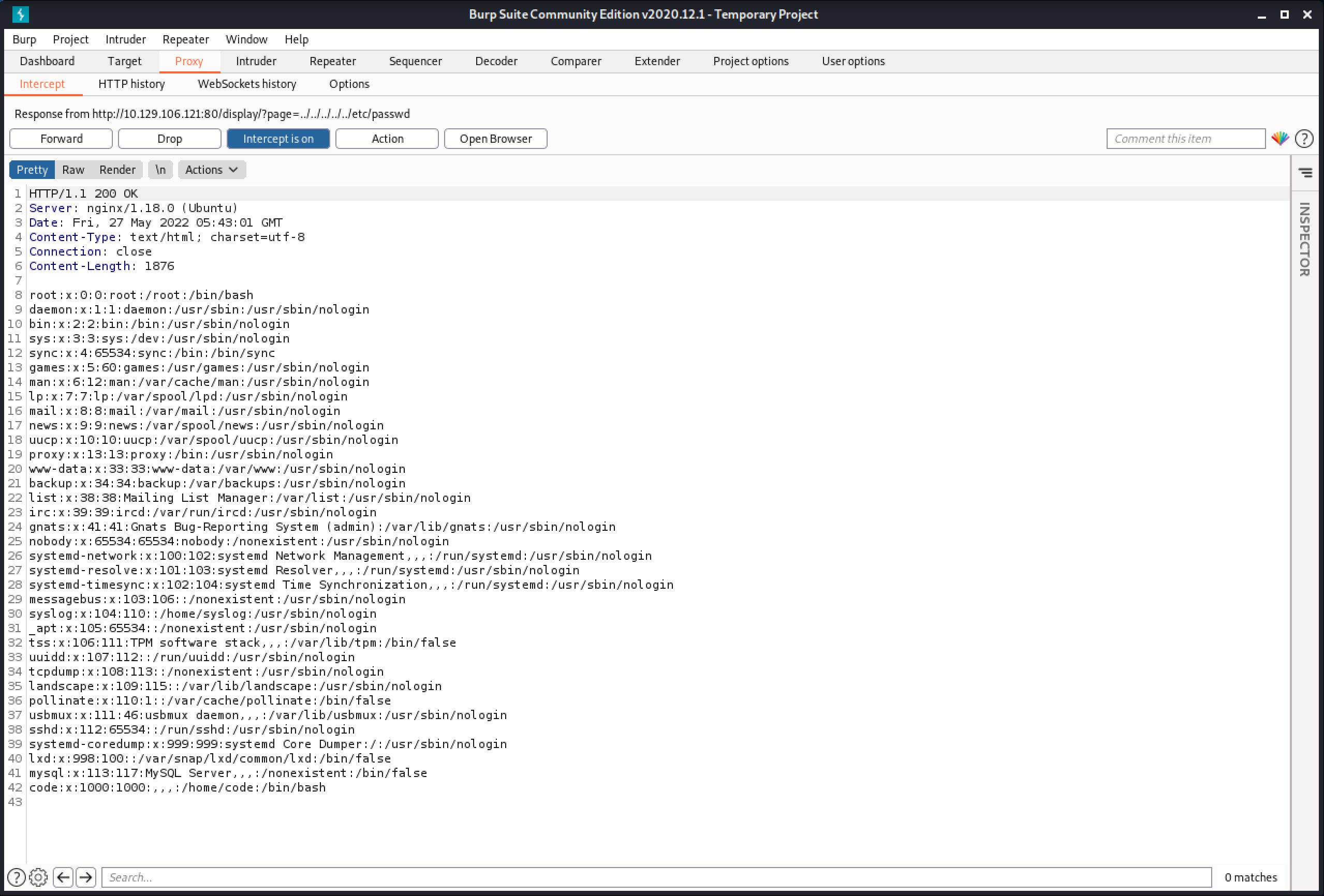Open the HTTP history sub-tab
The image size is (1324, 896).
tap(131, 84)
